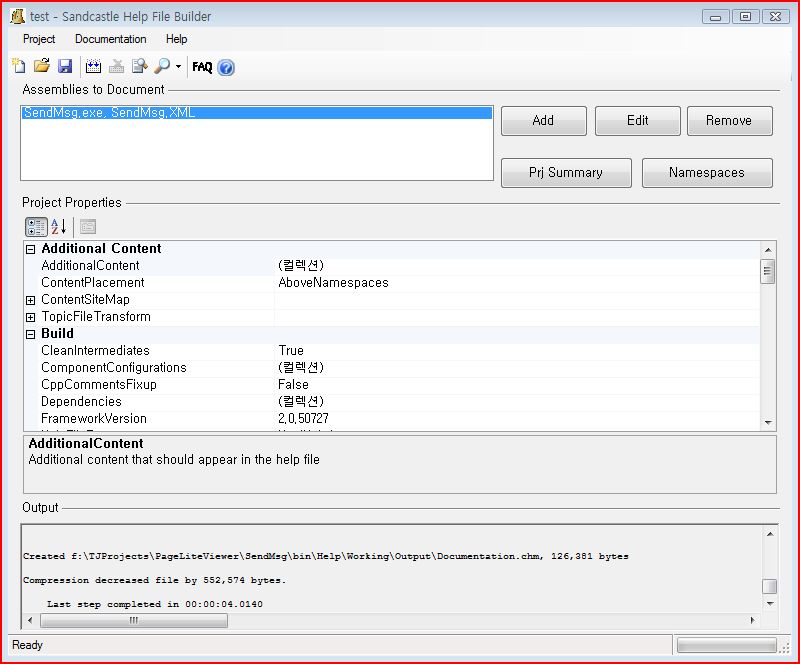This screenshot has width=800, height=664.
Task: Click the build progress bar in status bar
Action: (727, 646)
